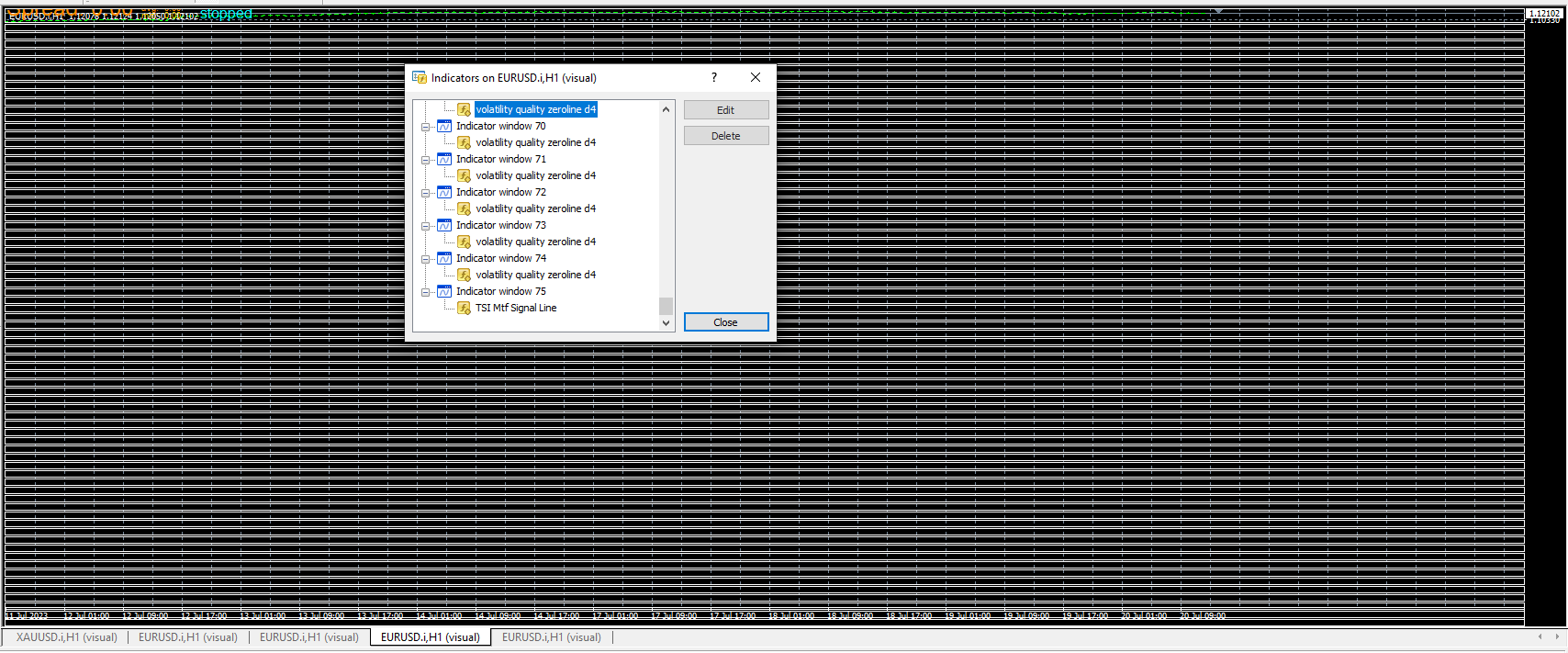
Task: Select Indicator window 72 in the tree
Action: tap(501, 193)
